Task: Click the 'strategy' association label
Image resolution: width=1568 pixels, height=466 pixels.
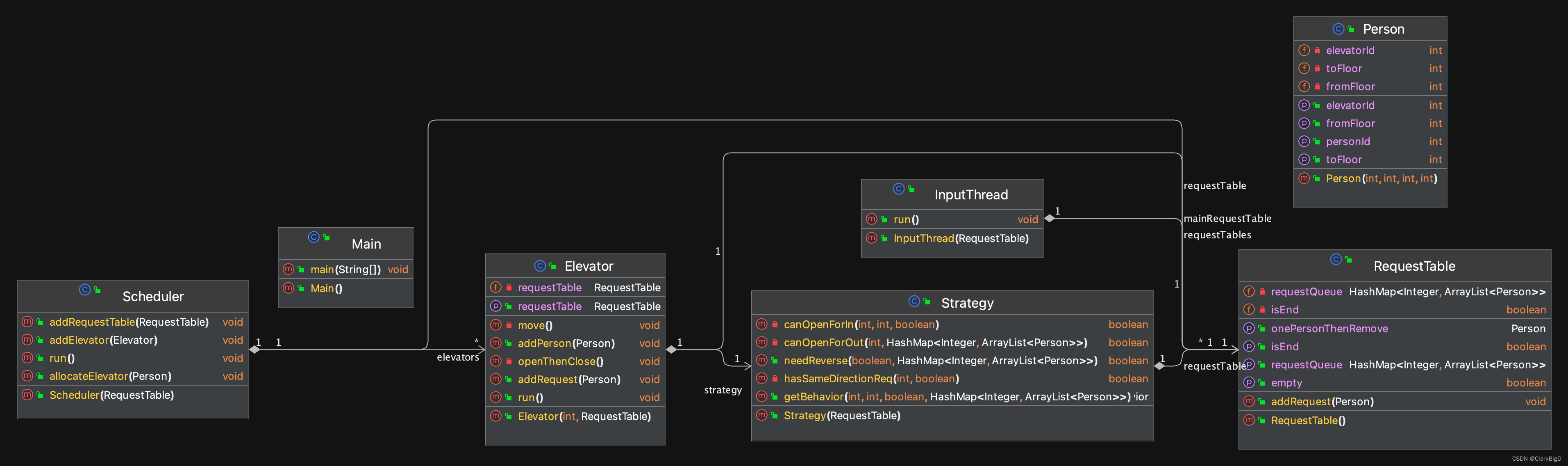Action: click(723, 390)
